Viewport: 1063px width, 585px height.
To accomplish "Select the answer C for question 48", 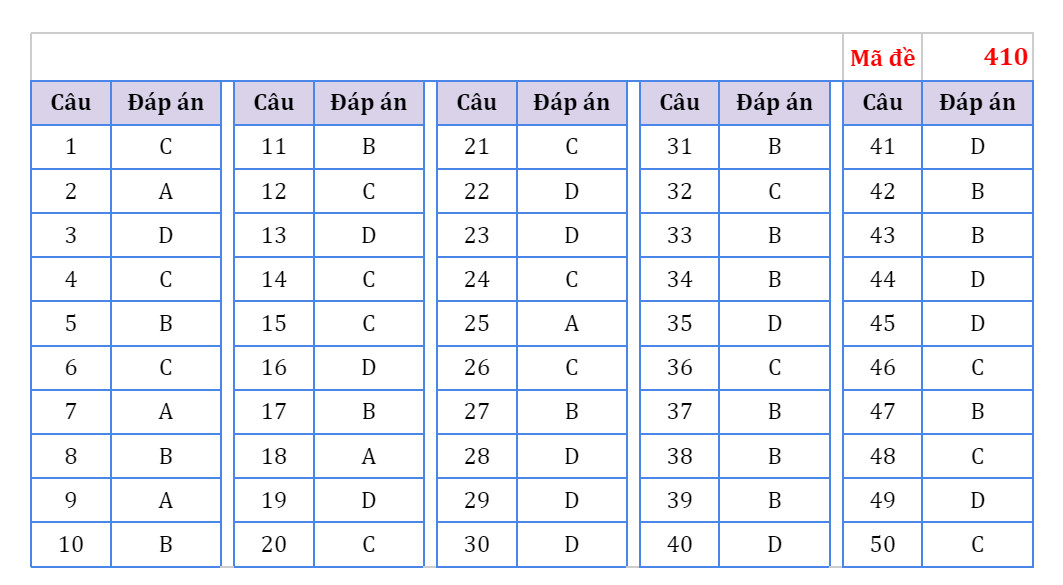I will tap(978, 456).
